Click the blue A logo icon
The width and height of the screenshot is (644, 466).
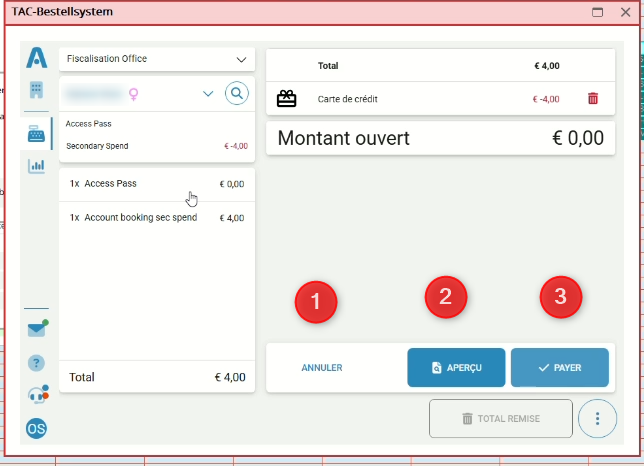(37, 57)
